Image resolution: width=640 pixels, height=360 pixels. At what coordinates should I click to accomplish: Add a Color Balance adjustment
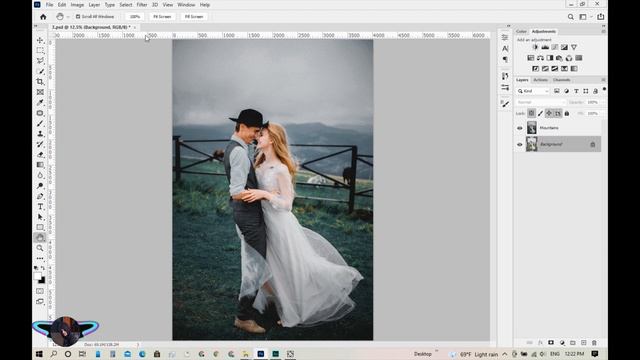[540, 58]
